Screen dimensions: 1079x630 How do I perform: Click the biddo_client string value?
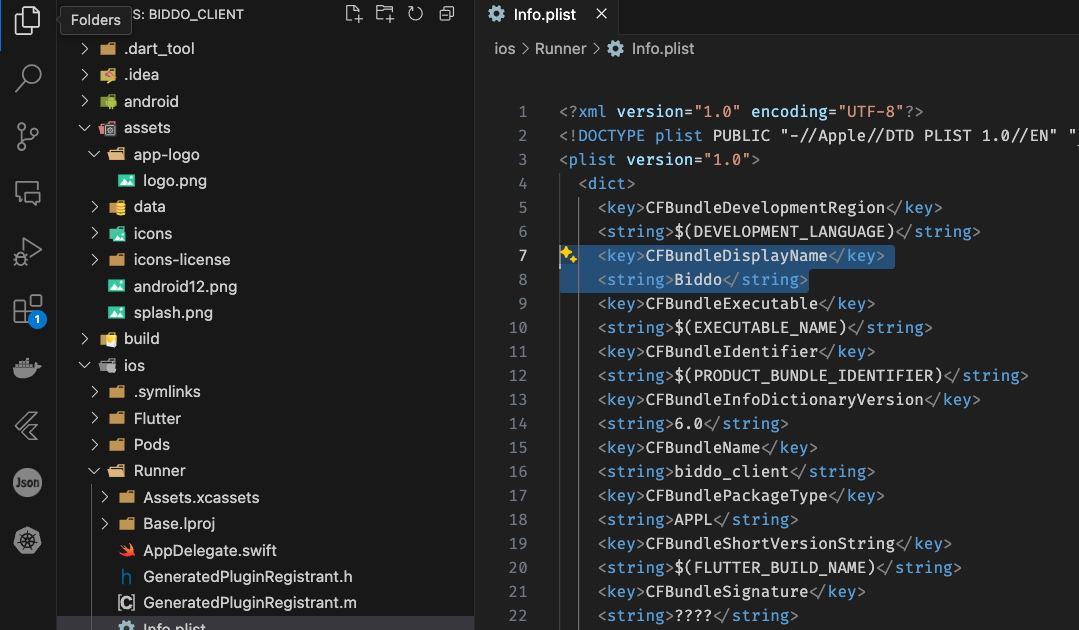click(x=731, y=471)
